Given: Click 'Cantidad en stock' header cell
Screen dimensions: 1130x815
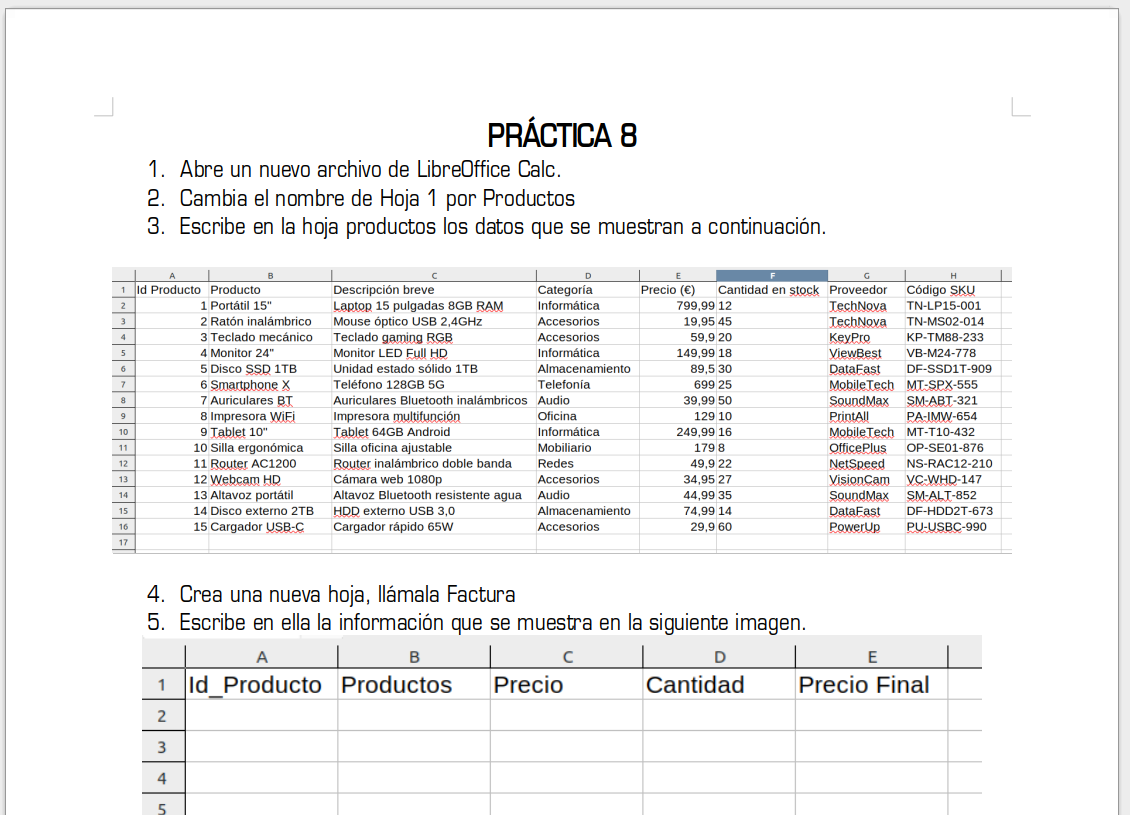Looking at the screenshot, I should click(768, 290).
